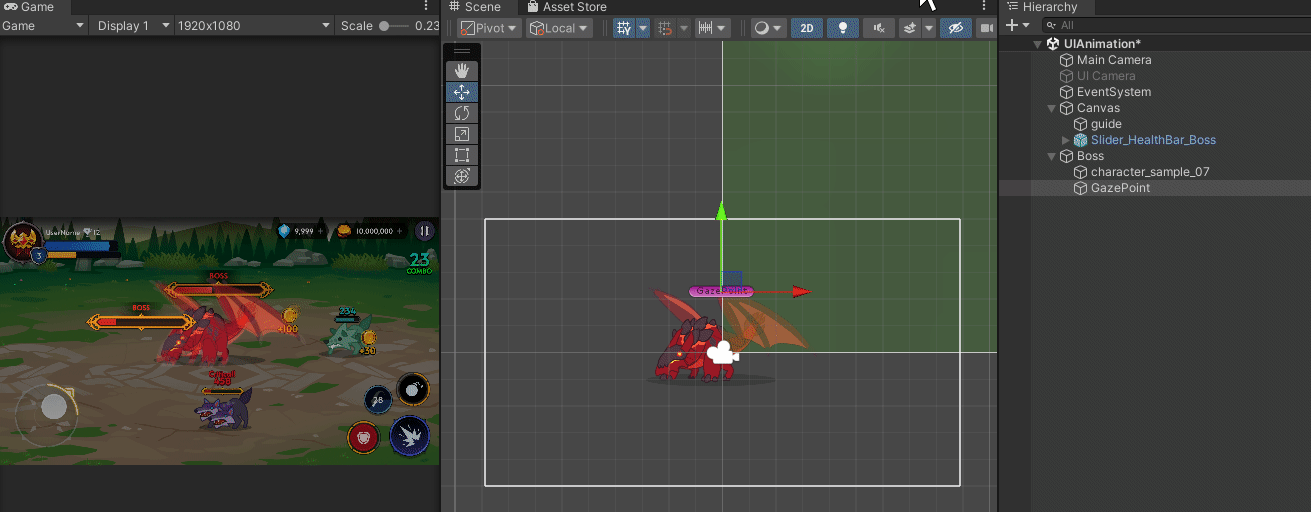Open the grid settings dropdown arrow

coord(643,28)
